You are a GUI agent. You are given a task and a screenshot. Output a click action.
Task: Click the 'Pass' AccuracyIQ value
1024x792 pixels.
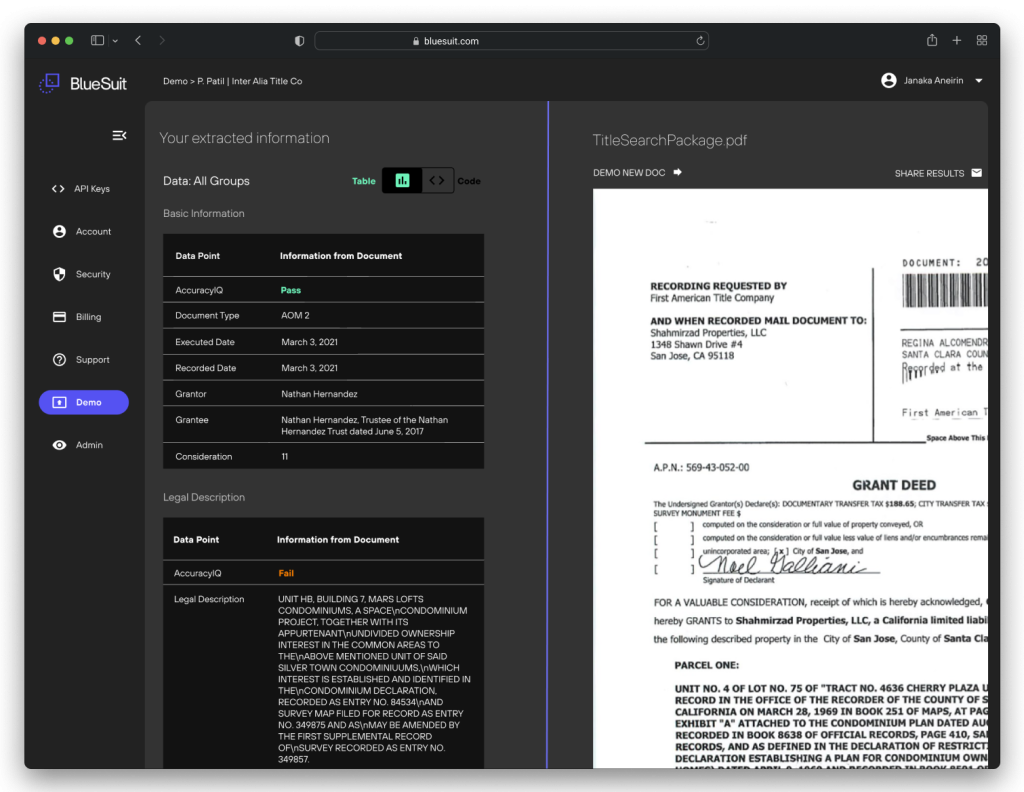(291, 290)
